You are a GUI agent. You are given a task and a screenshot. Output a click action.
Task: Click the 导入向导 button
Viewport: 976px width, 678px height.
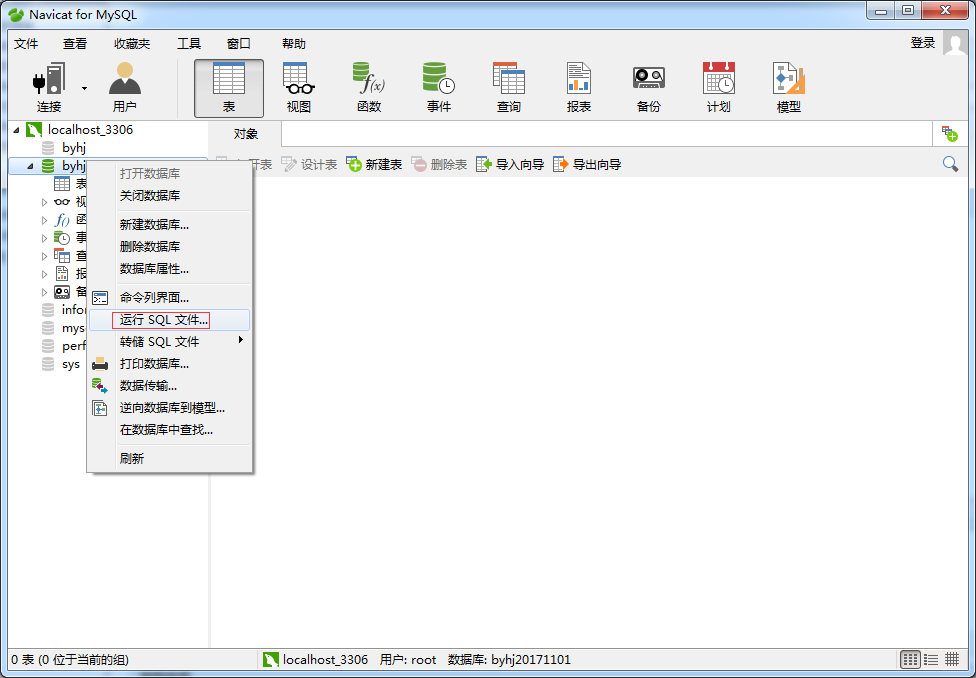tap(510, 164)
